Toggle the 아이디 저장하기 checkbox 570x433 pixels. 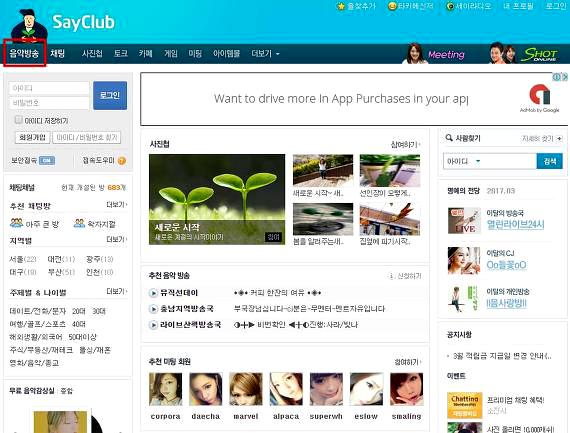(18, 120)
